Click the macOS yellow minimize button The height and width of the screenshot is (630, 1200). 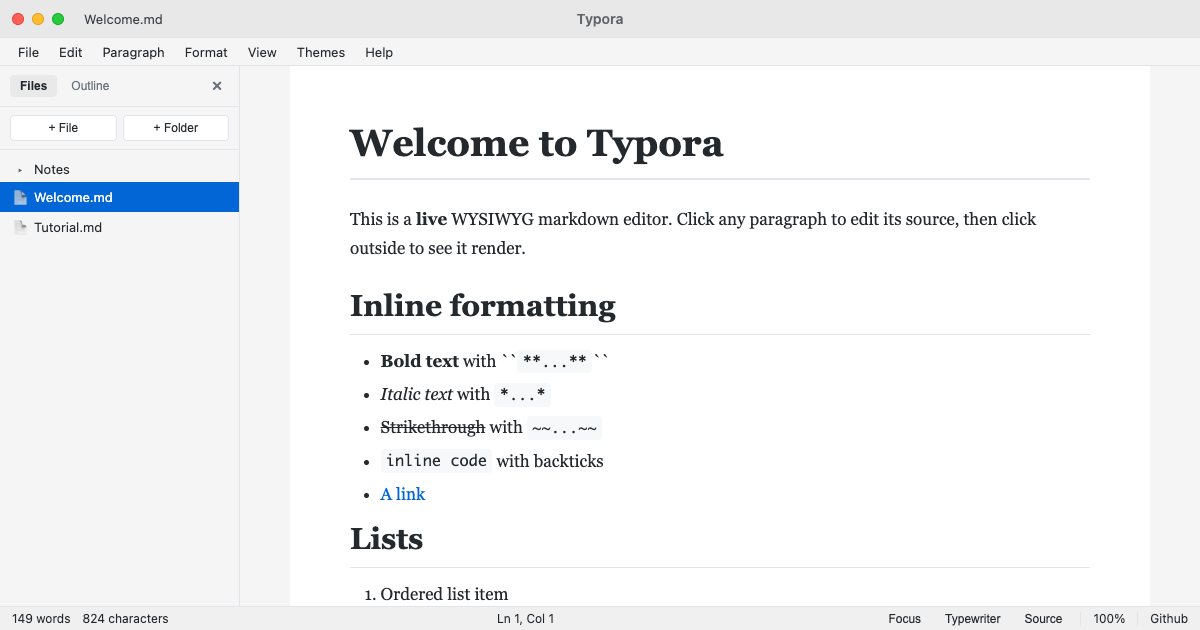pyautogui.click(x=38, y=19)
